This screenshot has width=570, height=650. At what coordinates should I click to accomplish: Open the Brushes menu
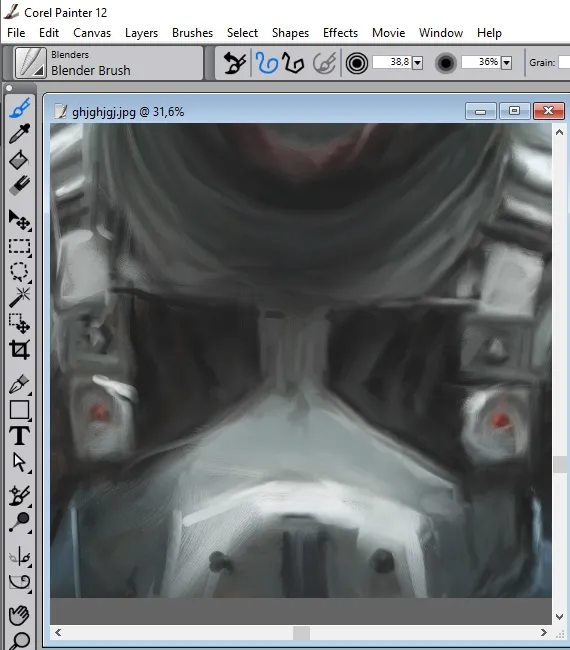(192, 33)
